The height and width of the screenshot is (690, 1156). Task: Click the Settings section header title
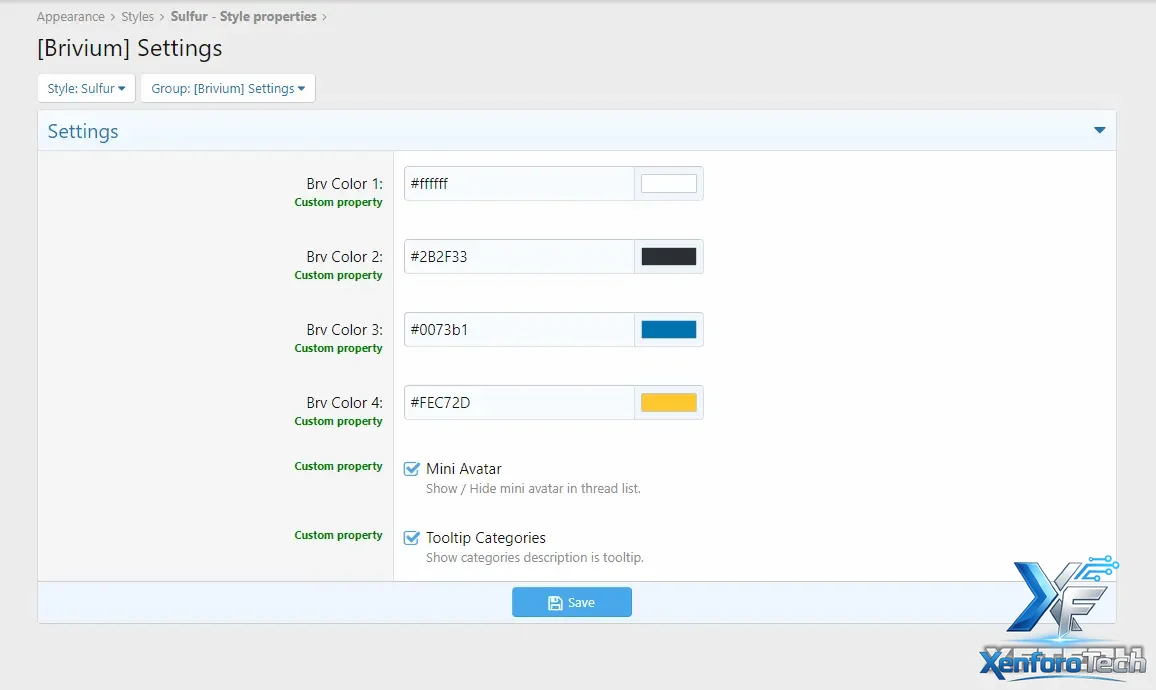83,131
